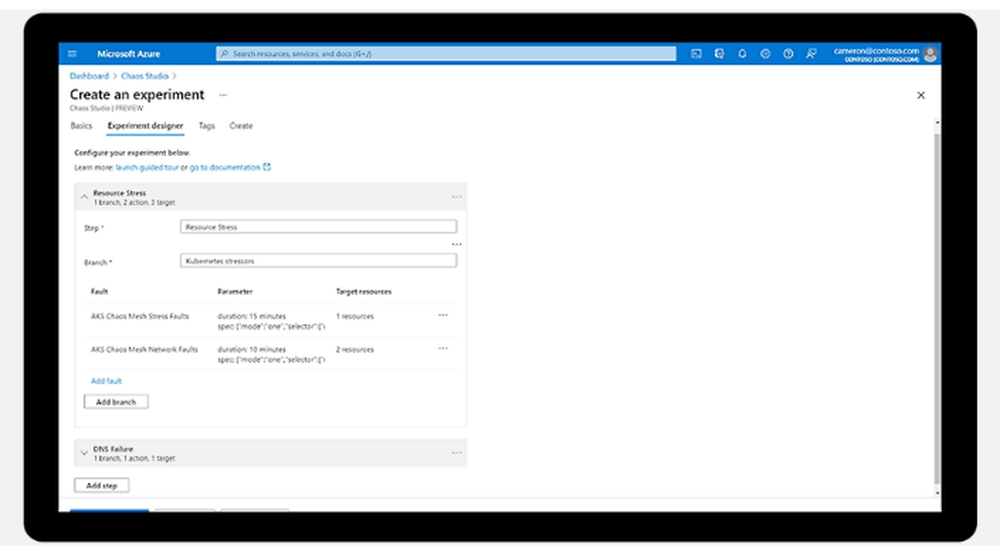Click the Add fault link
The height and width of the screenshot is (558, 1000).
tap(106, 381)
